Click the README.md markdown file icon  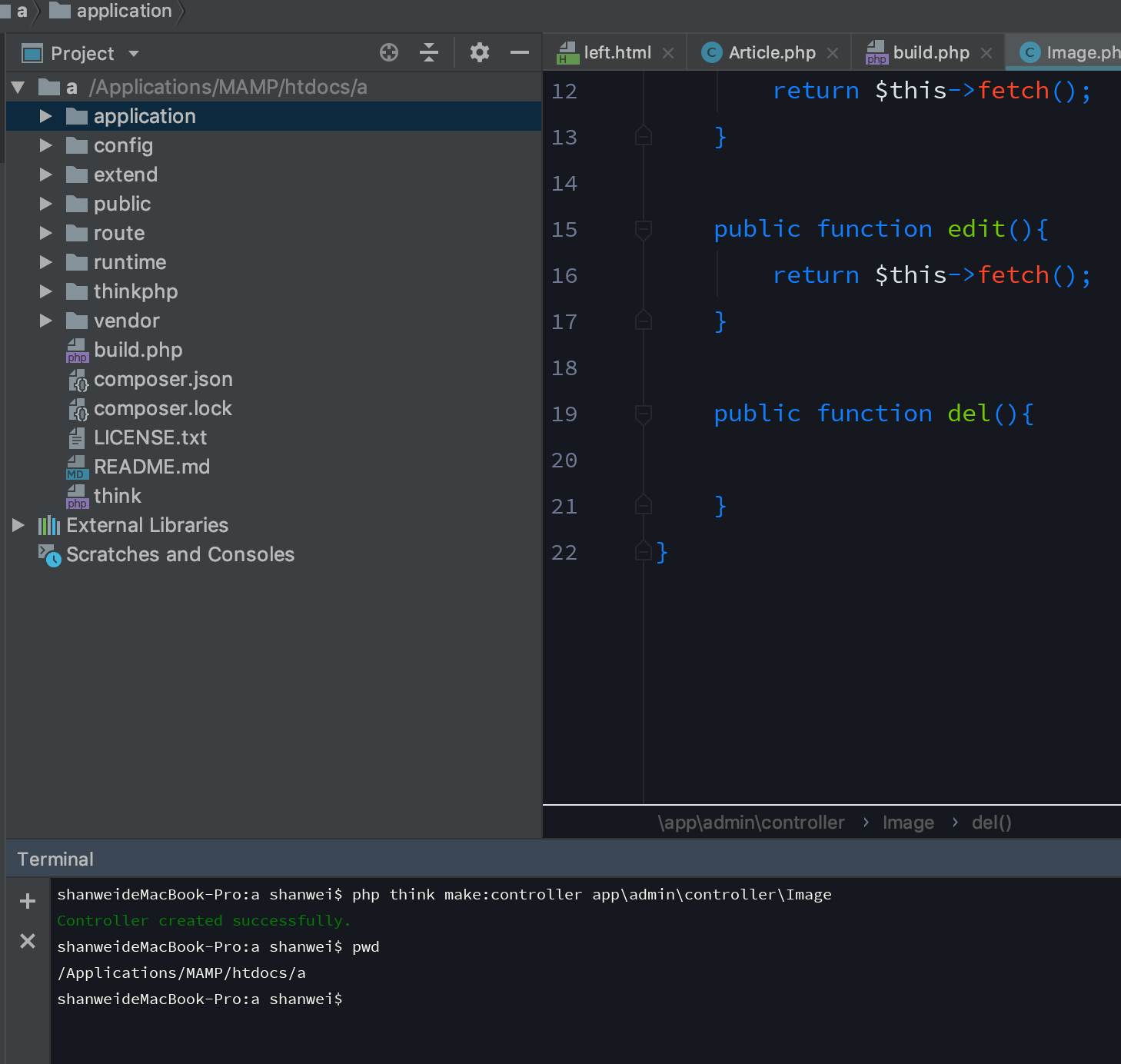77,467
